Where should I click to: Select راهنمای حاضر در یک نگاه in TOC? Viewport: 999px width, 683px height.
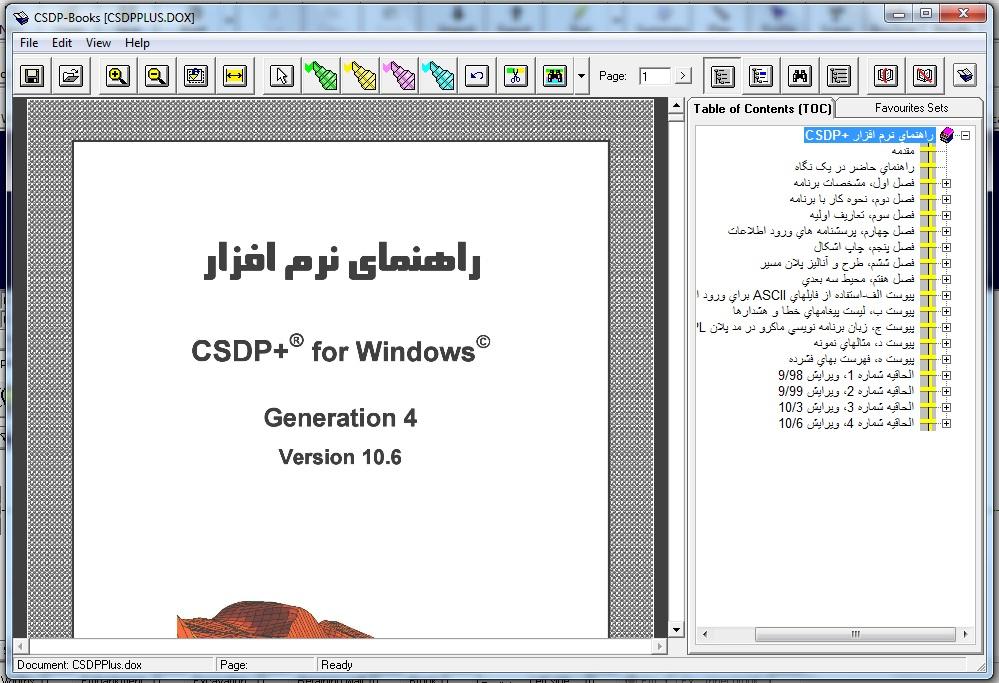(x=854, y=167)
